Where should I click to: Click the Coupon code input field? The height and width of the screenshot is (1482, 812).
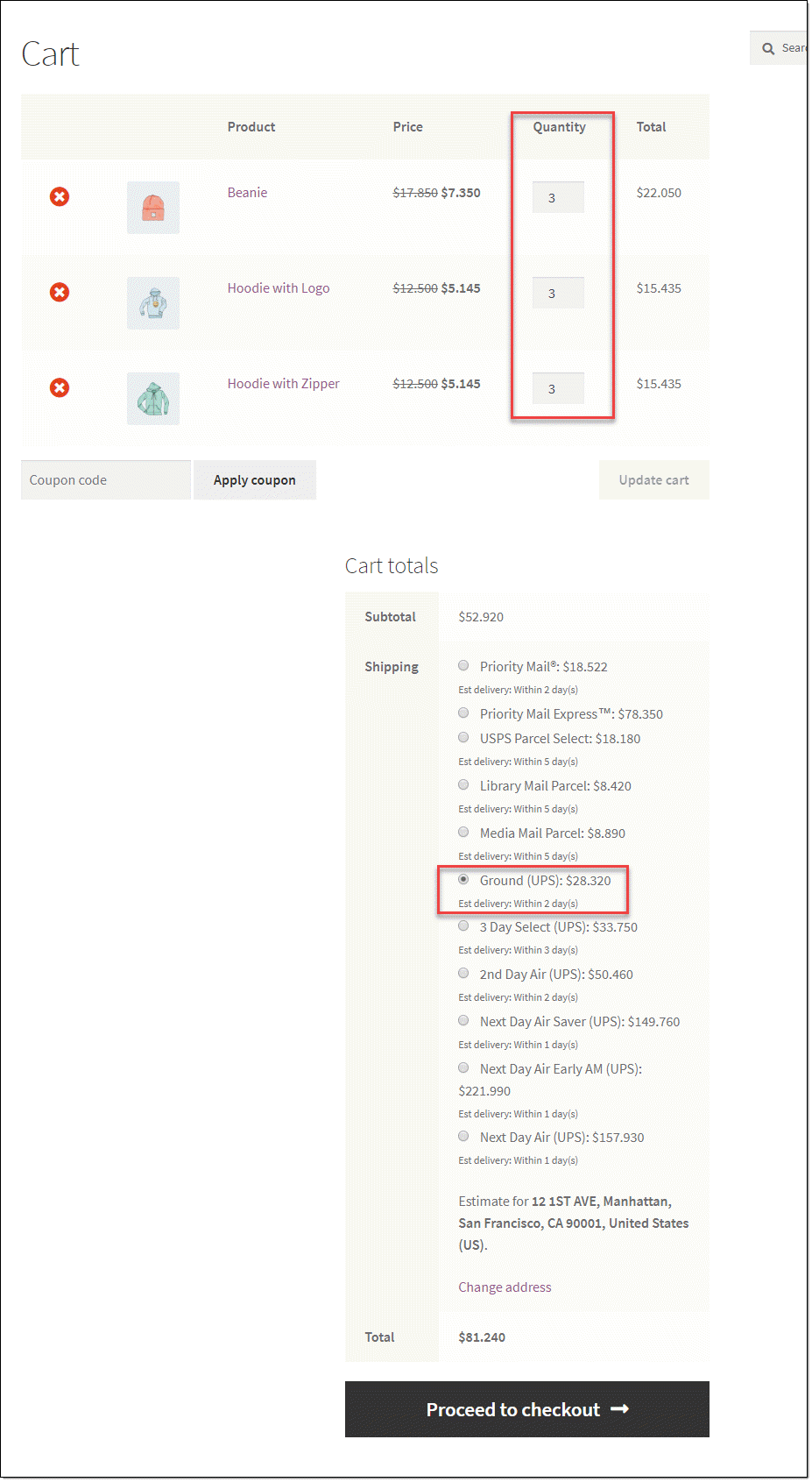click(x=106, y=480)
